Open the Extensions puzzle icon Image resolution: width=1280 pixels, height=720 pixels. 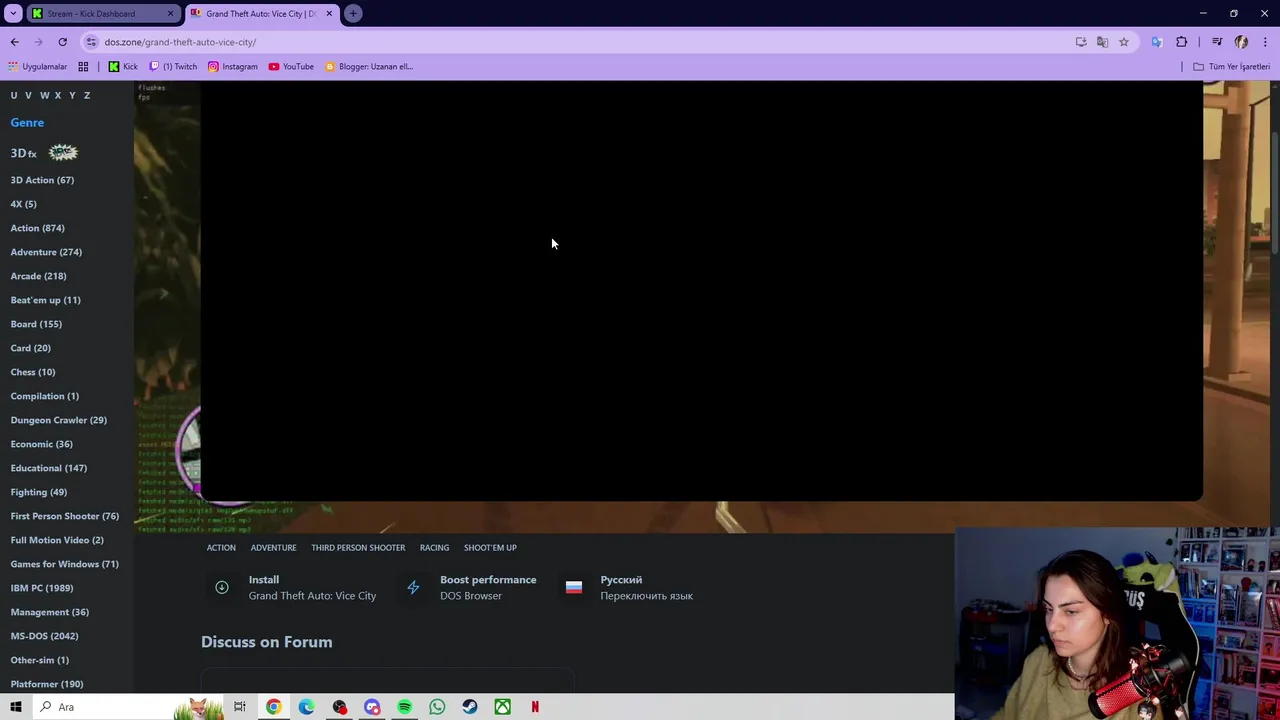pos(1182,42)
